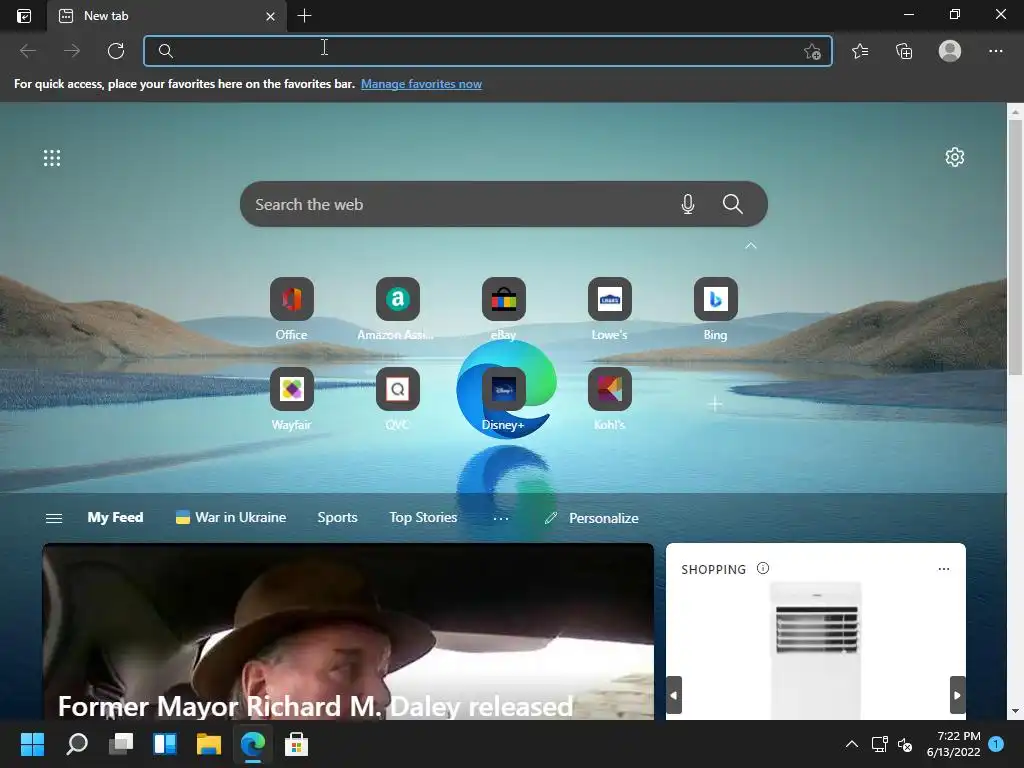Open Shopping card options ellipsis
The width and height of the screenshot is (1024, 768).
944,569
